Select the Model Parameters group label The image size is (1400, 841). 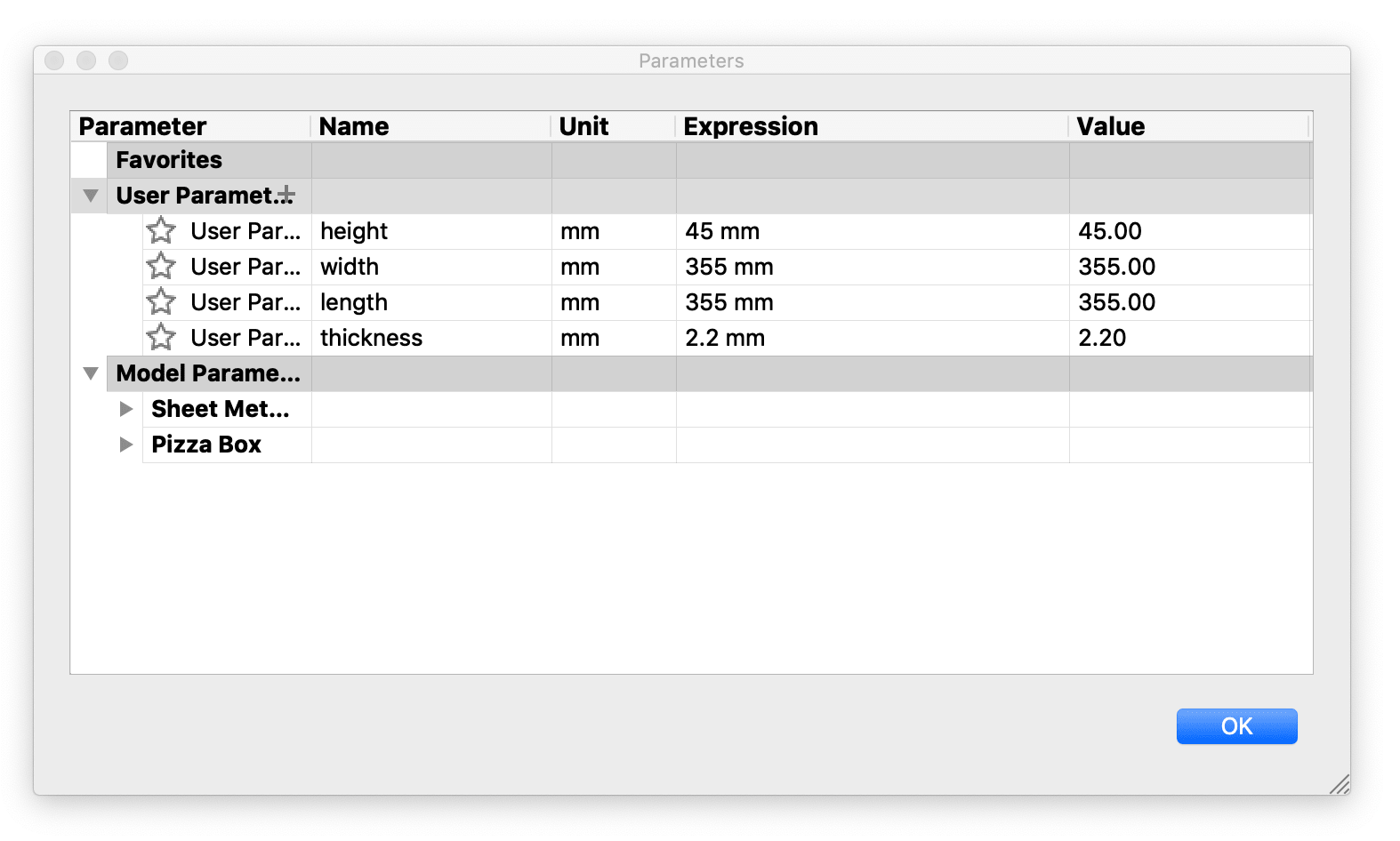[208, 373]
